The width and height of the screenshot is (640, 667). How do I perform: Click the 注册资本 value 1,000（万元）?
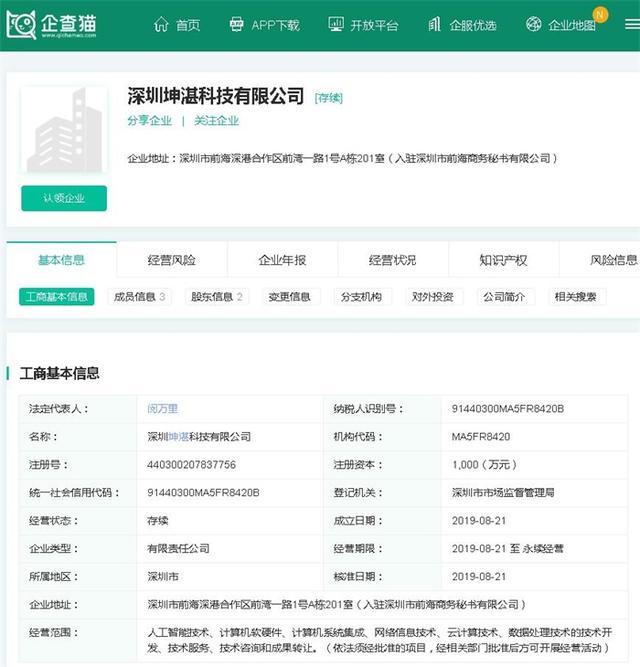(484, 465)
